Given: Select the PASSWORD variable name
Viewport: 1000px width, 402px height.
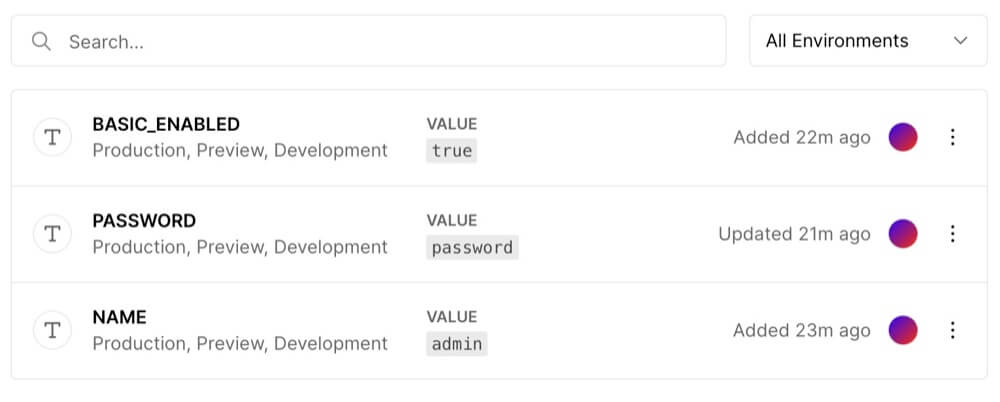Looking at the screenshot, I should (144, 221).
